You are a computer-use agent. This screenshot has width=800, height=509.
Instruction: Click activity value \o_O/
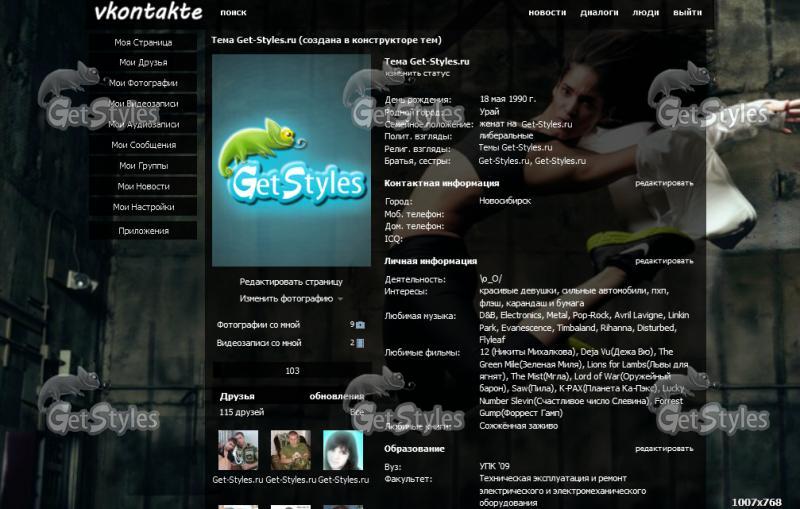tap(491, 279)
